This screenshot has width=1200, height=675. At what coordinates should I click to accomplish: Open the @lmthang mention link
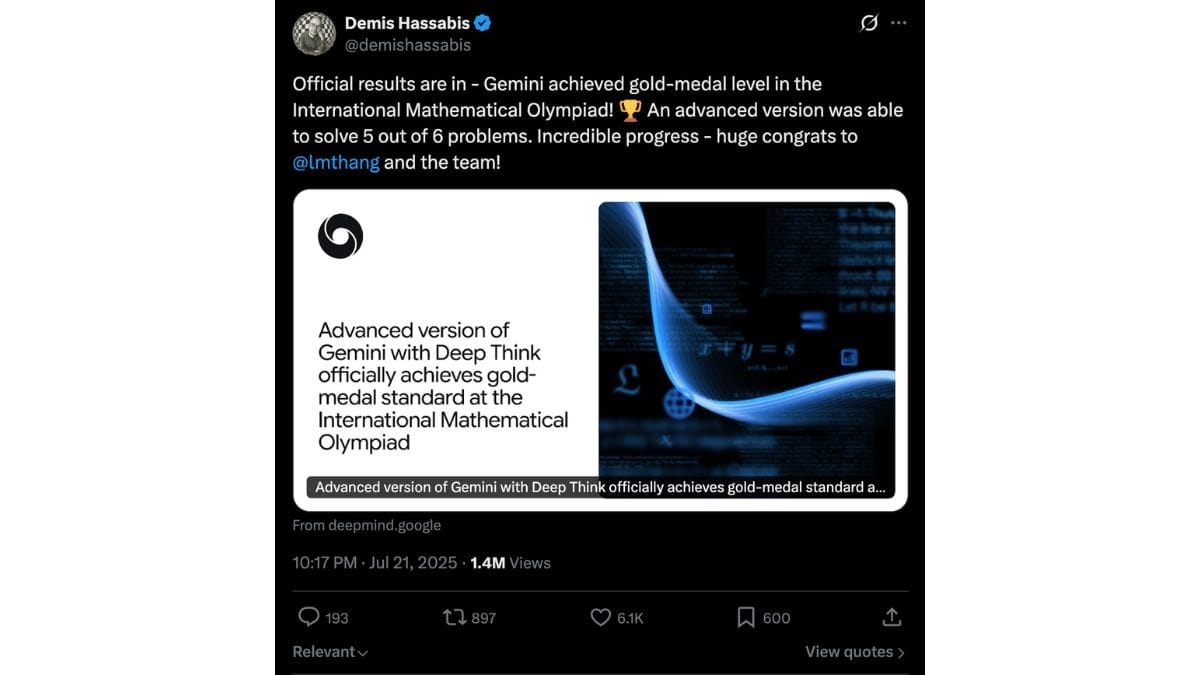coord(336,162)
